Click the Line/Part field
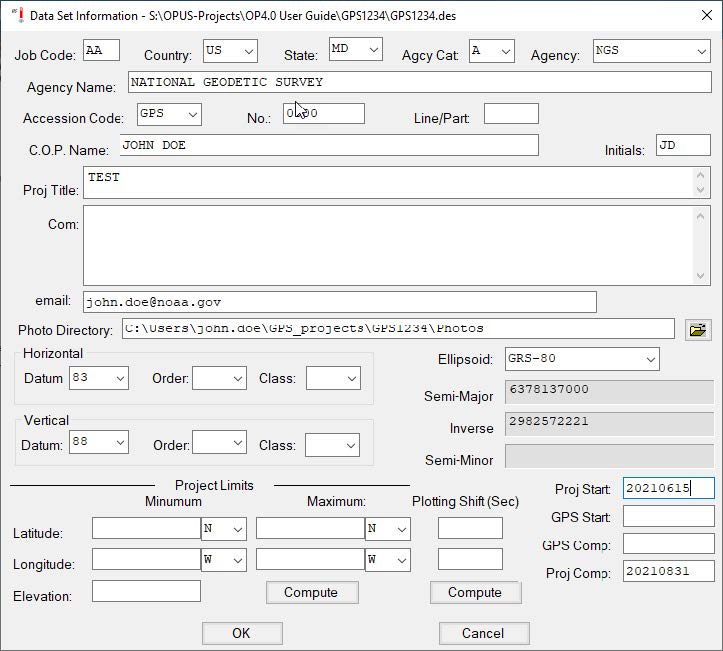Screen dimensions: 723x651 [x=511, y=113]
